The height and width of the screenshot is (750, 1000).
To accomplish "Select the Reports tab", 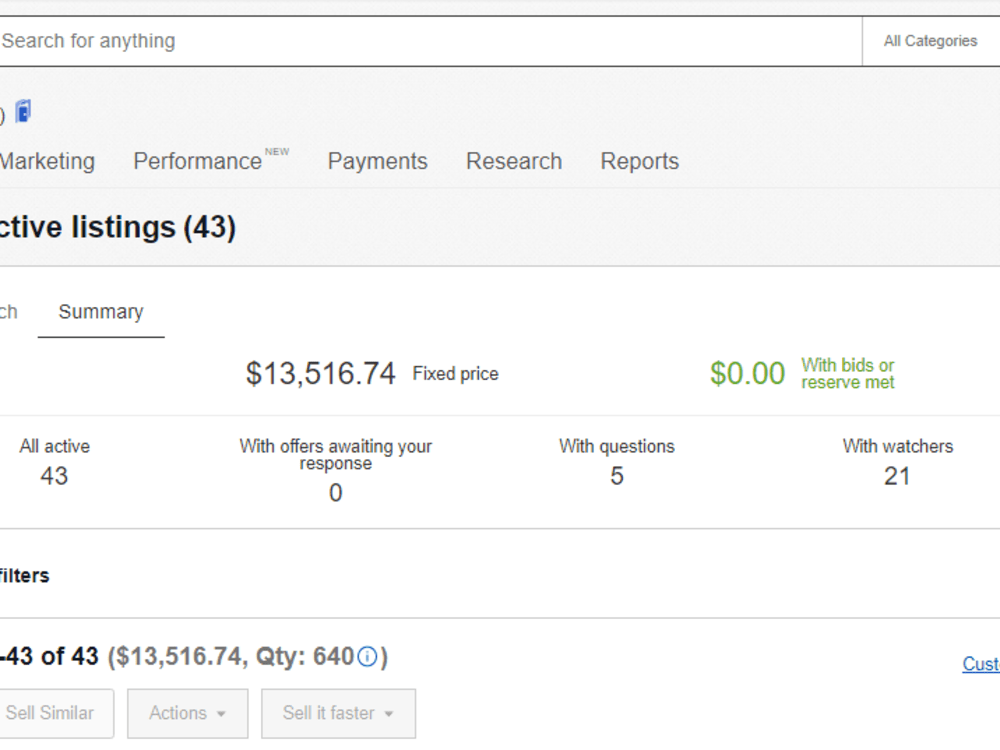I will pyautogui.click(x=640, y=161).
